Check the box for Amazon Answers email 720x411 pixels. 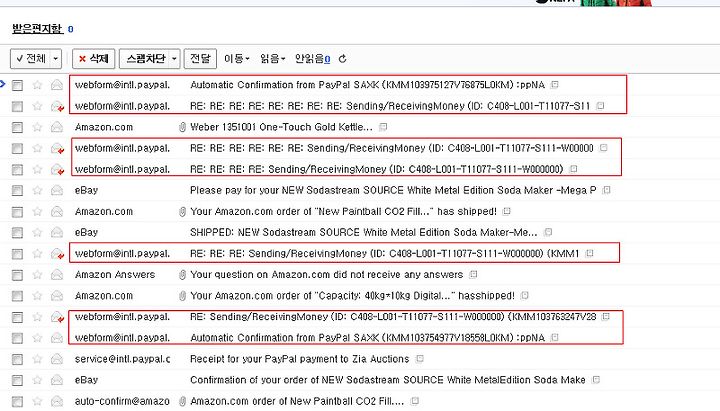click(x=17, y=275)
